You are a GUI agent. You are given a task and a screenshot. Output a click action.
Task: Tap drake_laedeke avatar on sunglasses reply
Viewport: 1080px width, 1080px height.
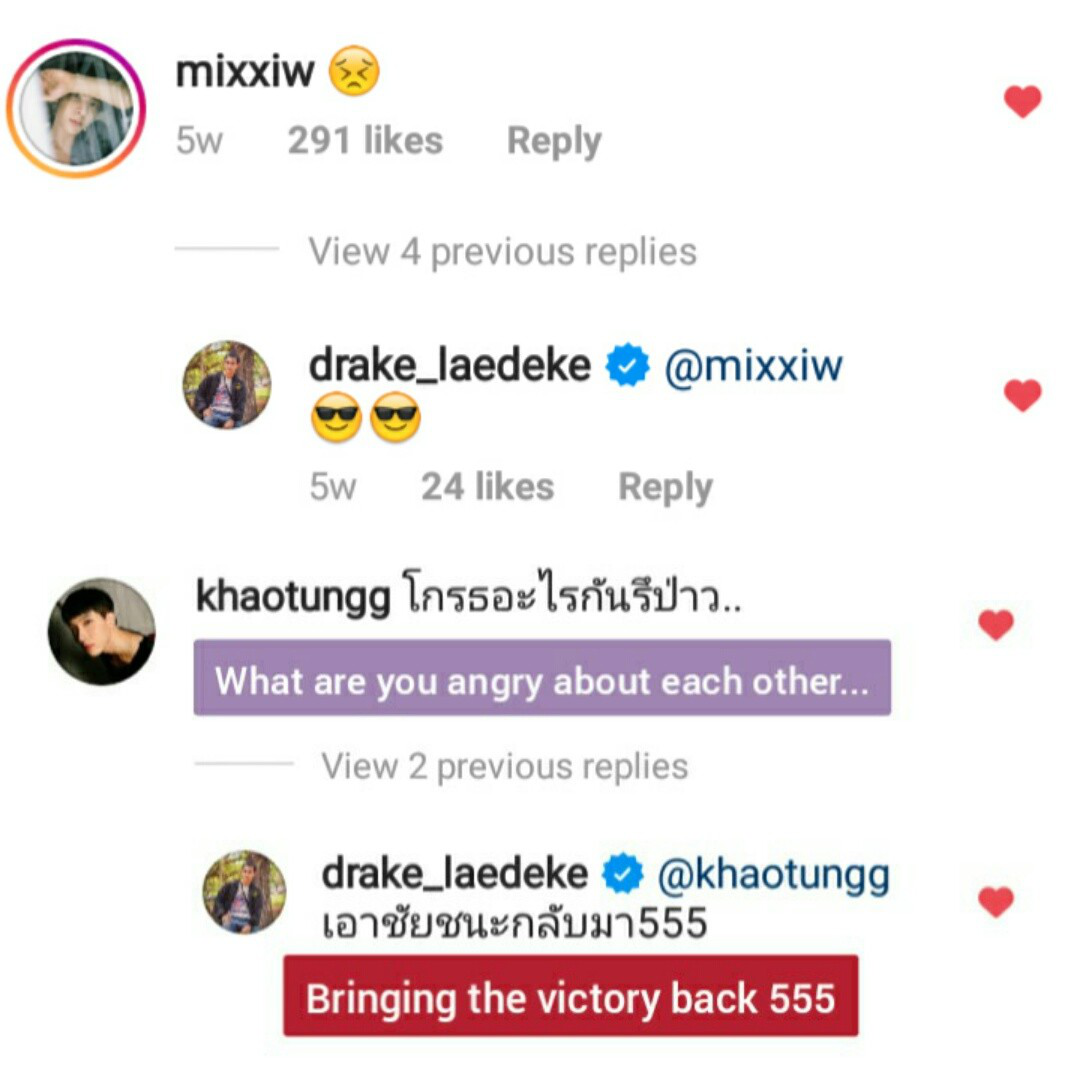(227, 384)
